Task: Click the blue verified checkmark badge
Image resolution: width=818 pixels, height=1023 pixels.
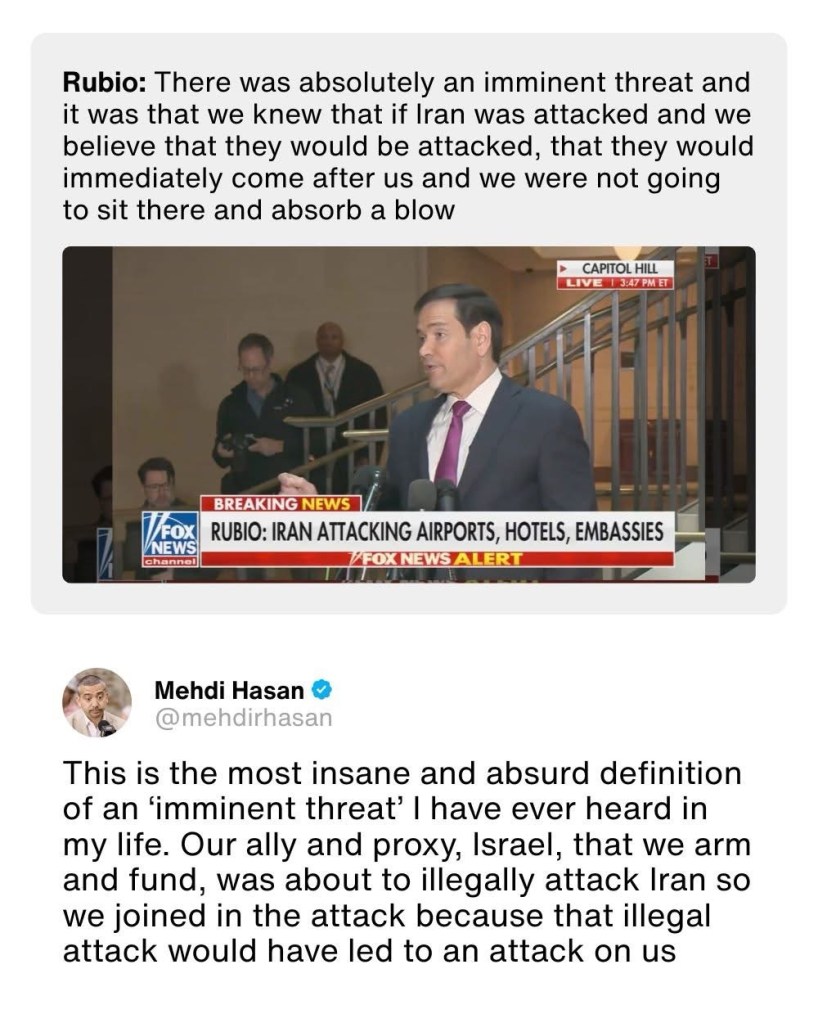Action: [x=322, y=690]
